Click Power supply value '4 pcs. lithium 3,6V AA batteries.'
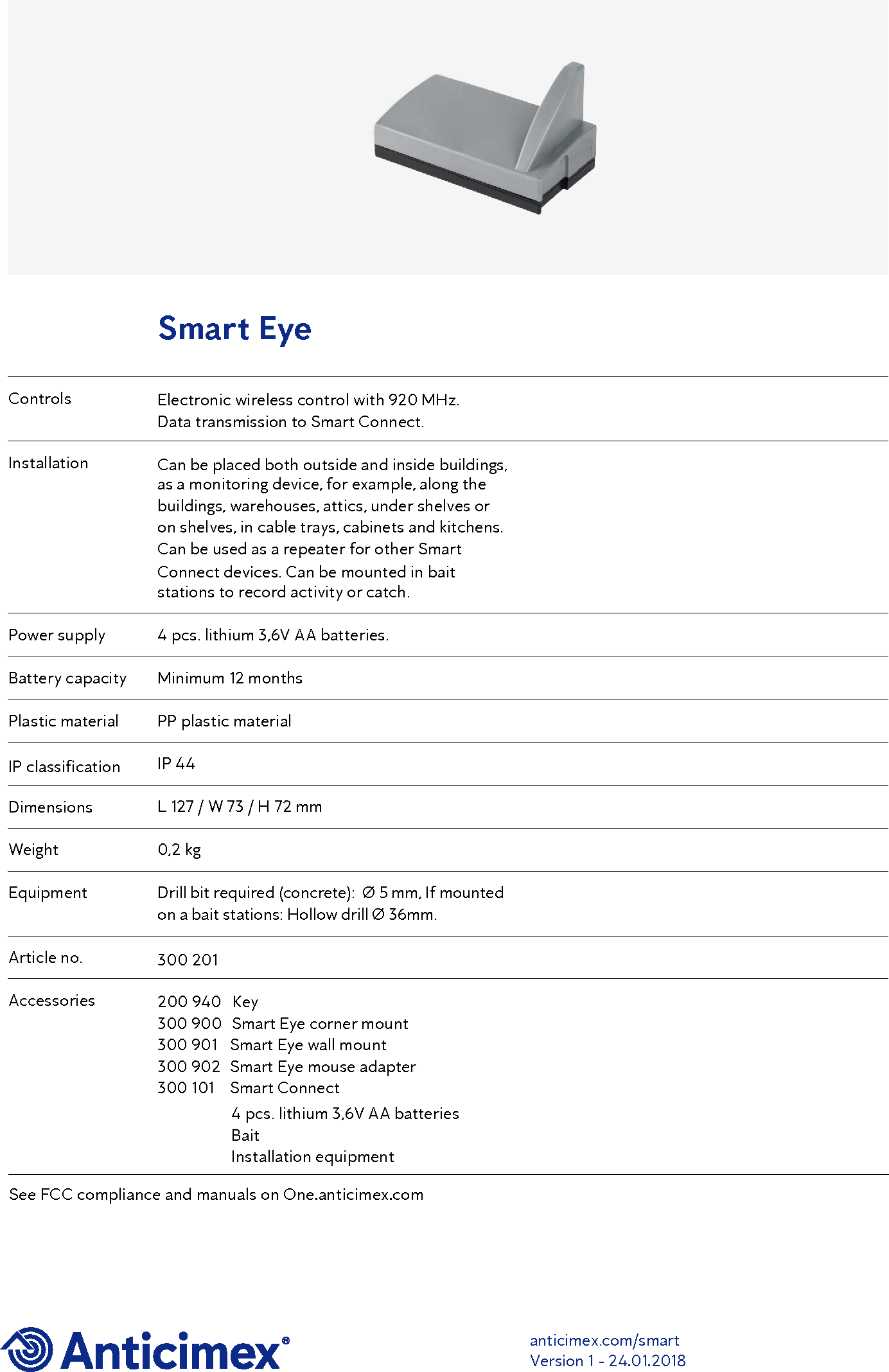Image resolution: width=889 pixels, height=1372 pixels. point(273,635)
